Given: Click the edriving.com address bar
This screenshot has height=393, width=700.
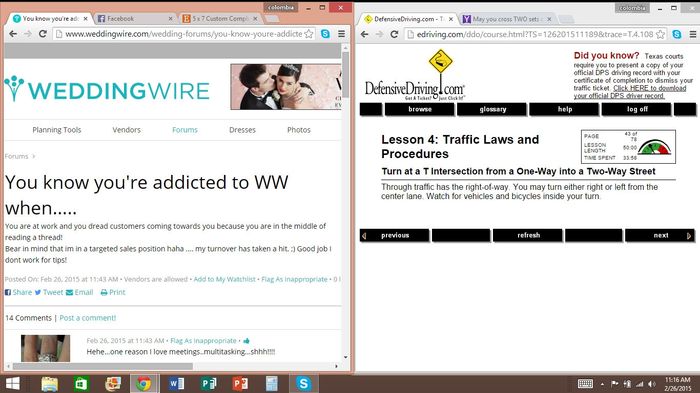Looking at the screenshot, I should 535,34.
